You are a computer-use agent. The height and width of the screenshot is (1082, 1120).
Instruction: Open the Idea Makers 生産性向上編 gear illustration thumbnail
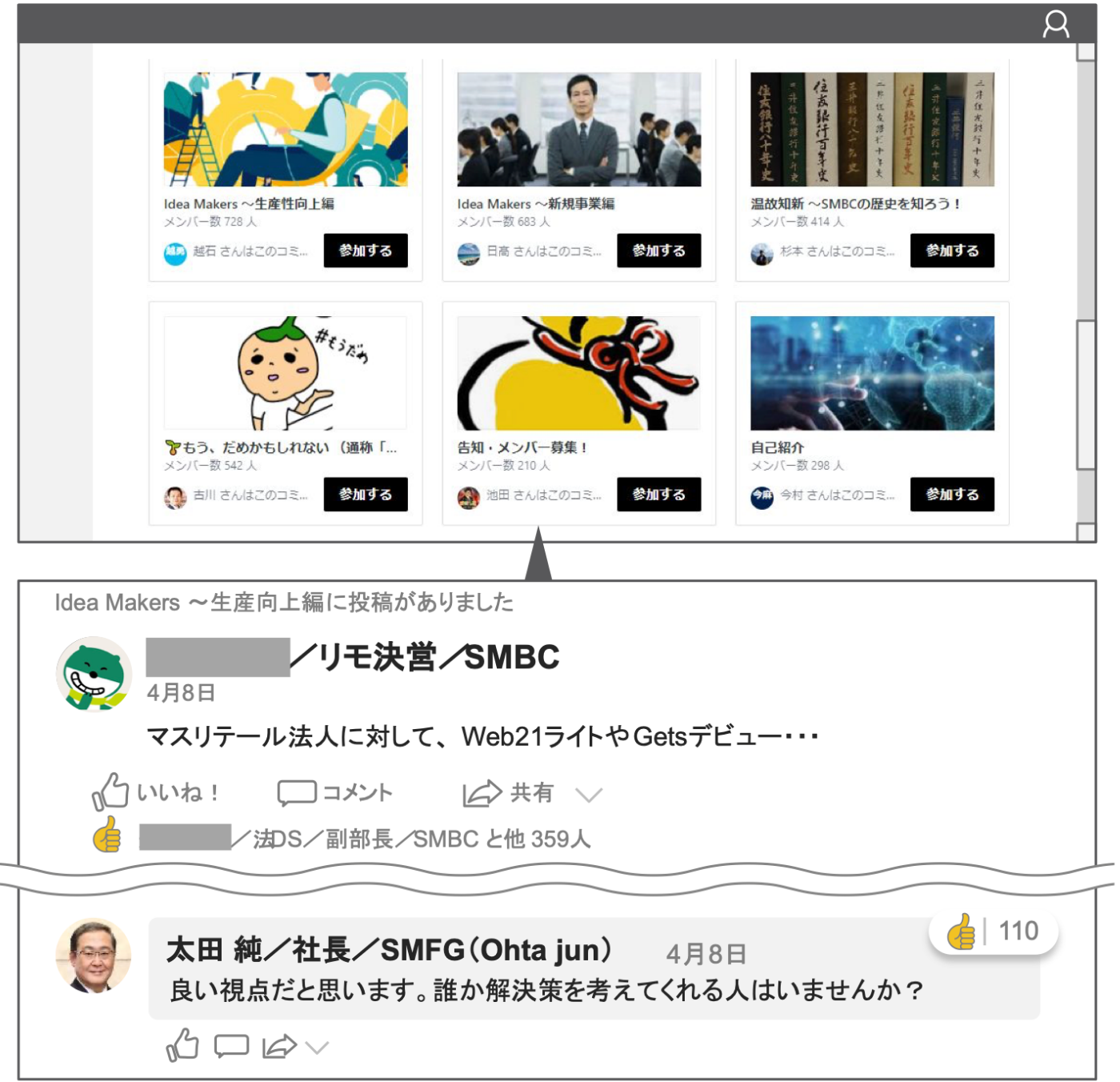pyautogui.click(x=286, y=130)
